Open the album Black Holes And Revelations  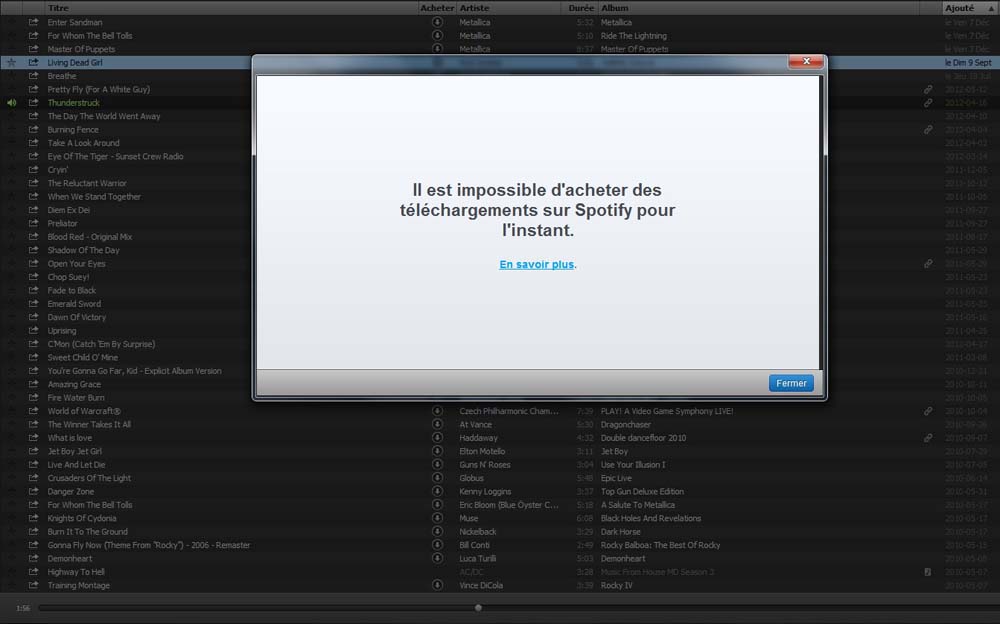(x=651, y=518)
